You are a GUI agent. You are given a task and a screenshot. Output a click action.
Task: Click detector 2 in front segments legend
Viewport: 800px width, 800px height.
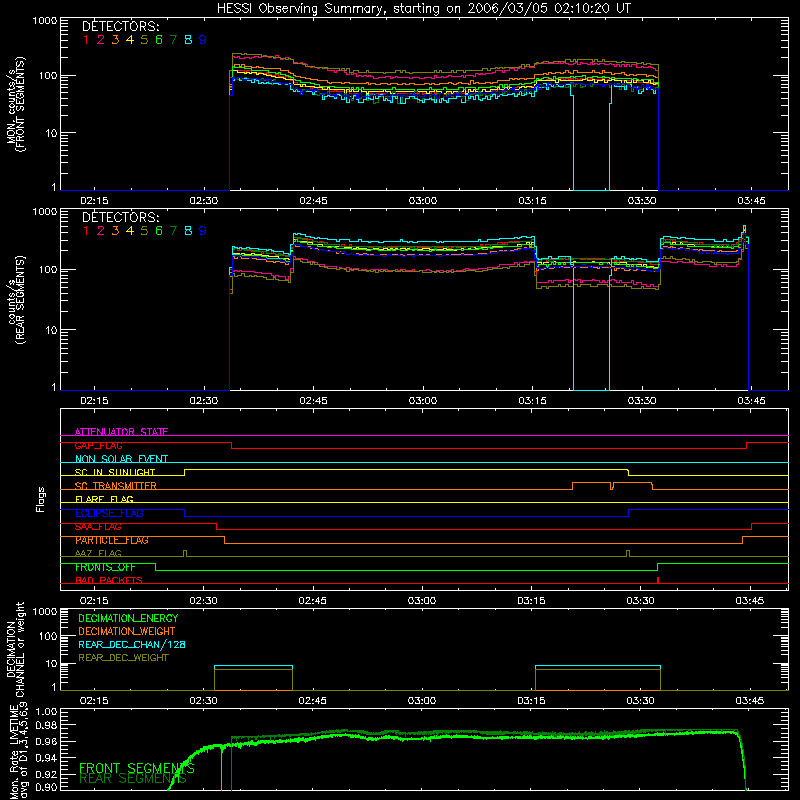pos(101,40)
